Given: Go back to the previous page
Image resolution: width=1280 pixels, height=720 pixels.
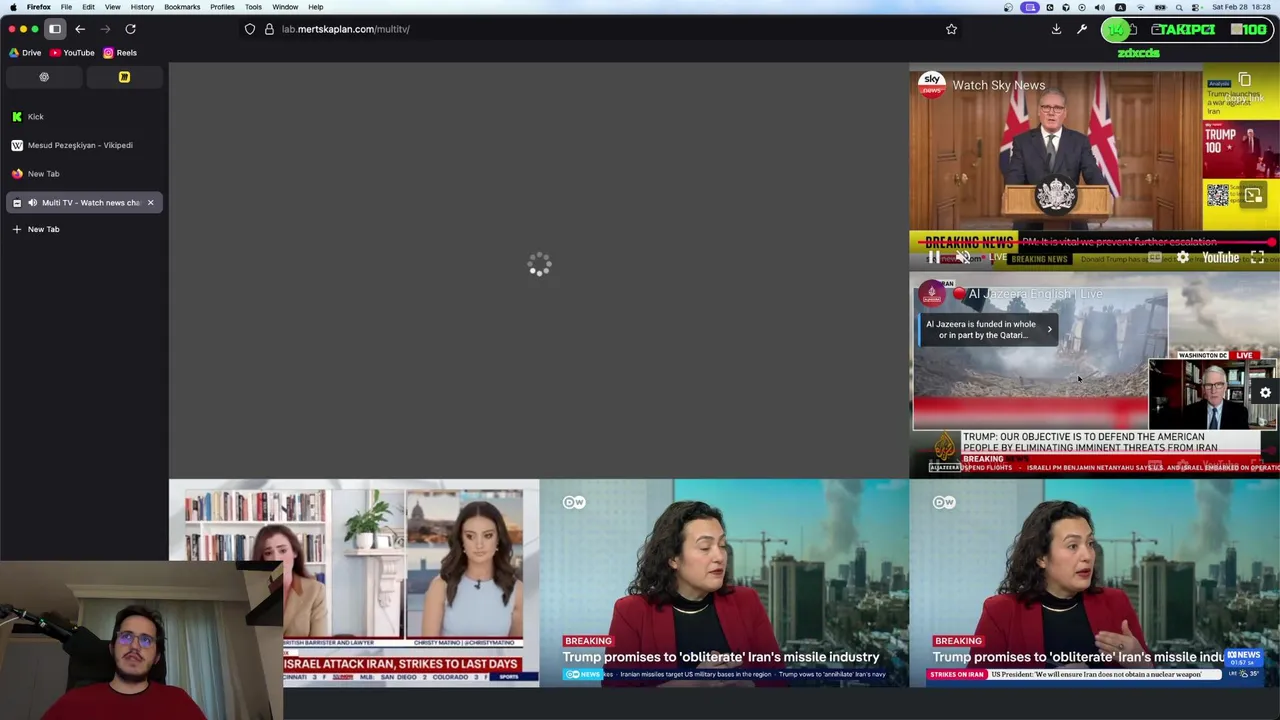Looking at the screenshot, I should pos(80,29).
